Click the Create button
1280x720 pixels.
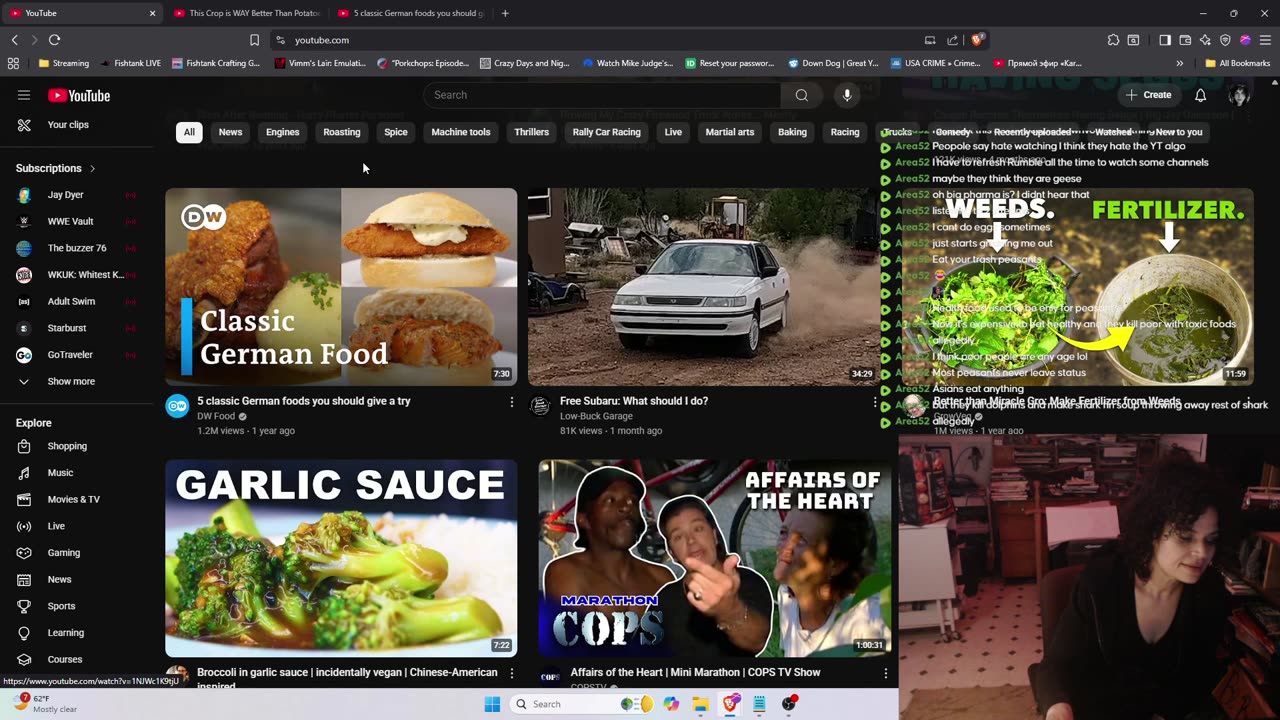pyautogui.click(x=1148, y=95)
